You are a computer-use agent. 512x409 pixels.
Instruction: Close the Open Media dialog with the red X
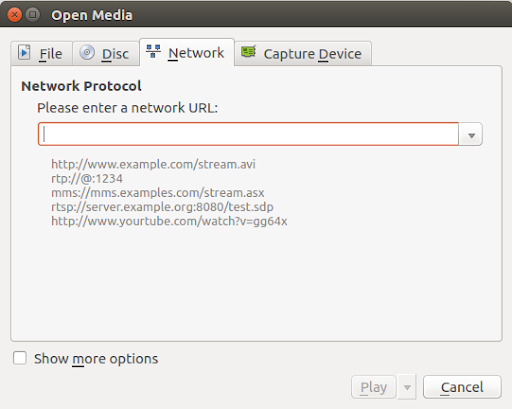[14, 15]
